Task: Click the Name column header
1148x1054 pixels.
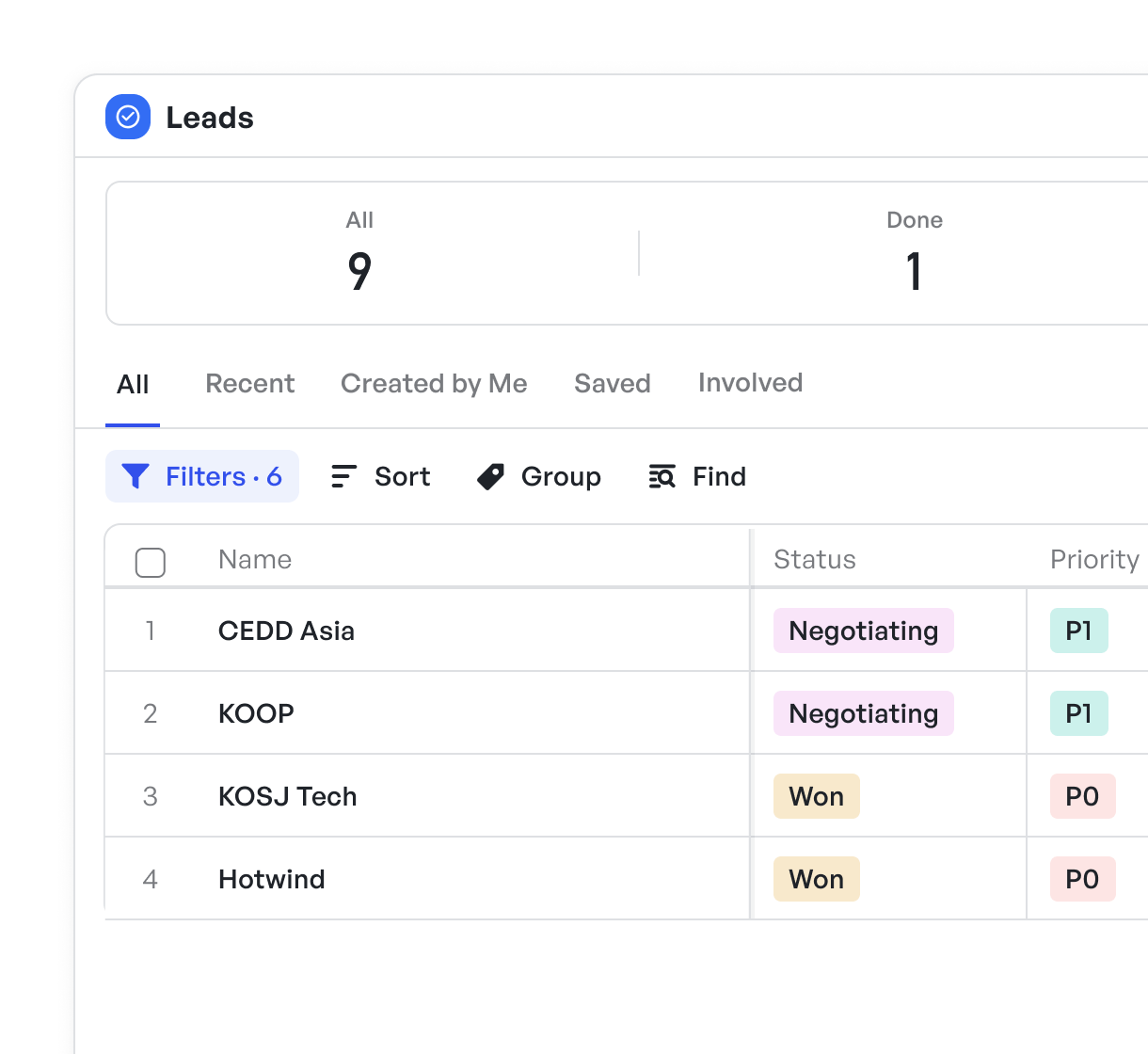Action: pyautogui.click(x=255, y=560)
